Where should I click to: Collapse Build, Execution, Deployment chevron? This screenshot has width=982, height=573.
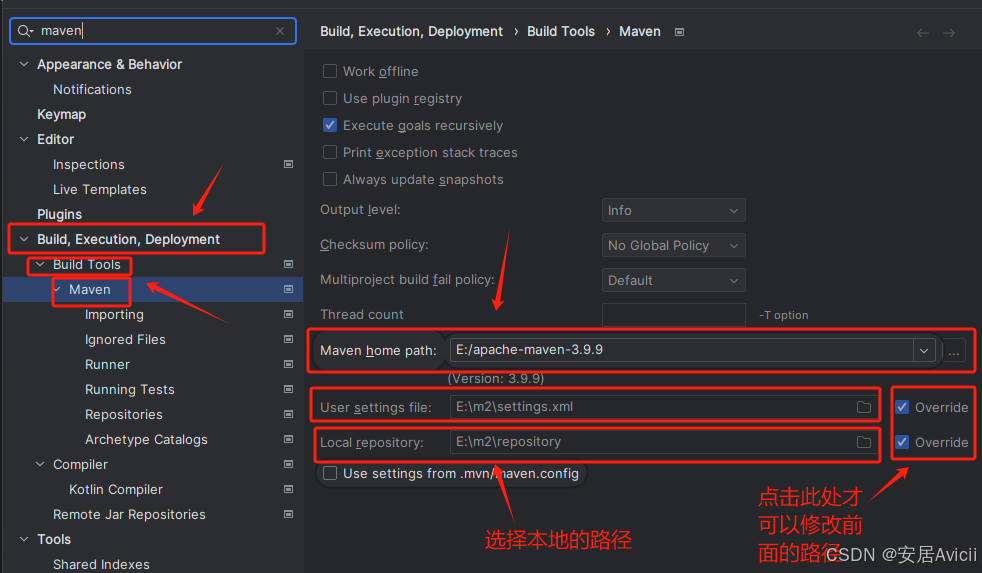coord(24,239)
